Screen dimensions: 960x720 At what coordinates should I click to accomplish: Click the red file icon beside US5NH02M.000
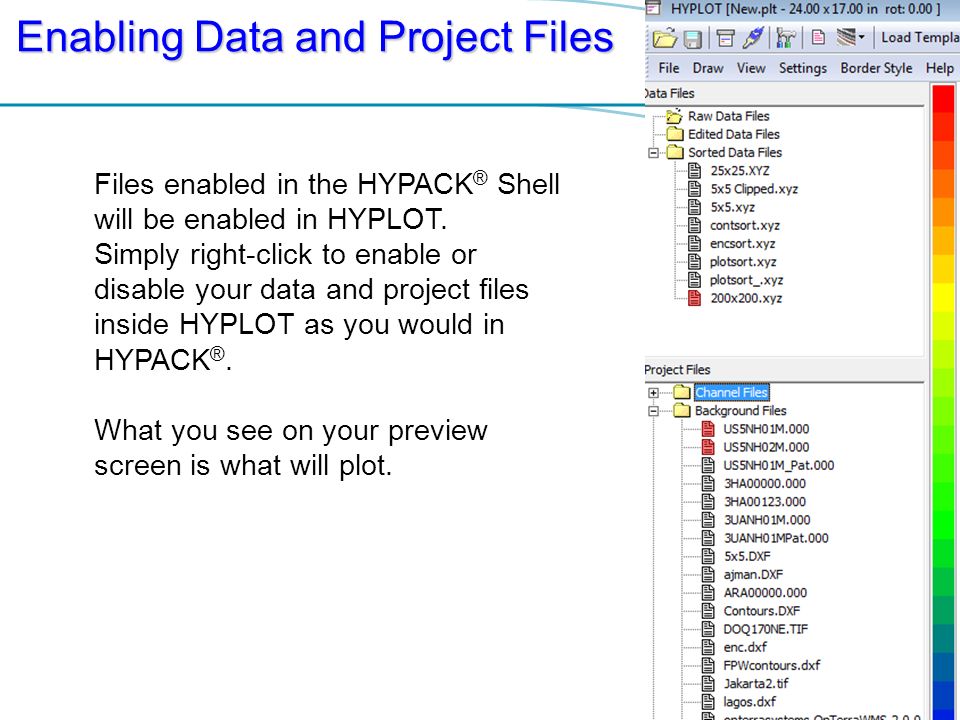tap(708, 448)
